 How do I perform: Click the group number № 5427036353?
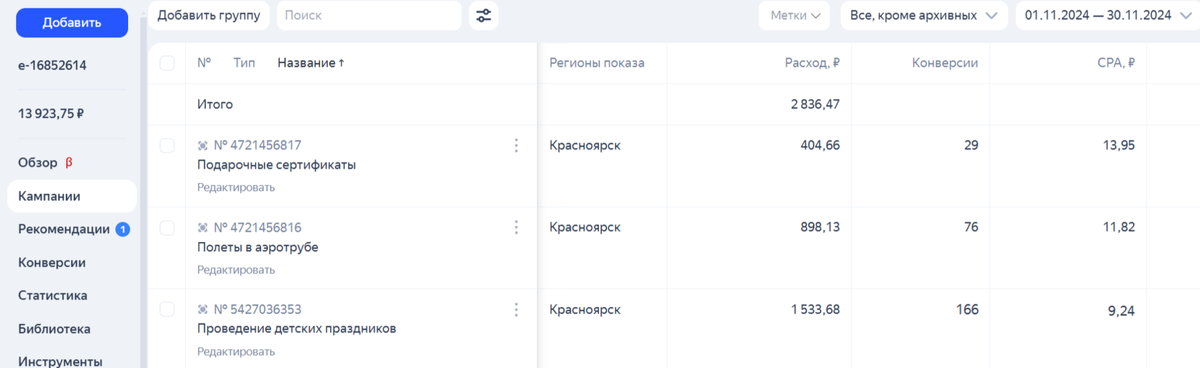(258, 309)
